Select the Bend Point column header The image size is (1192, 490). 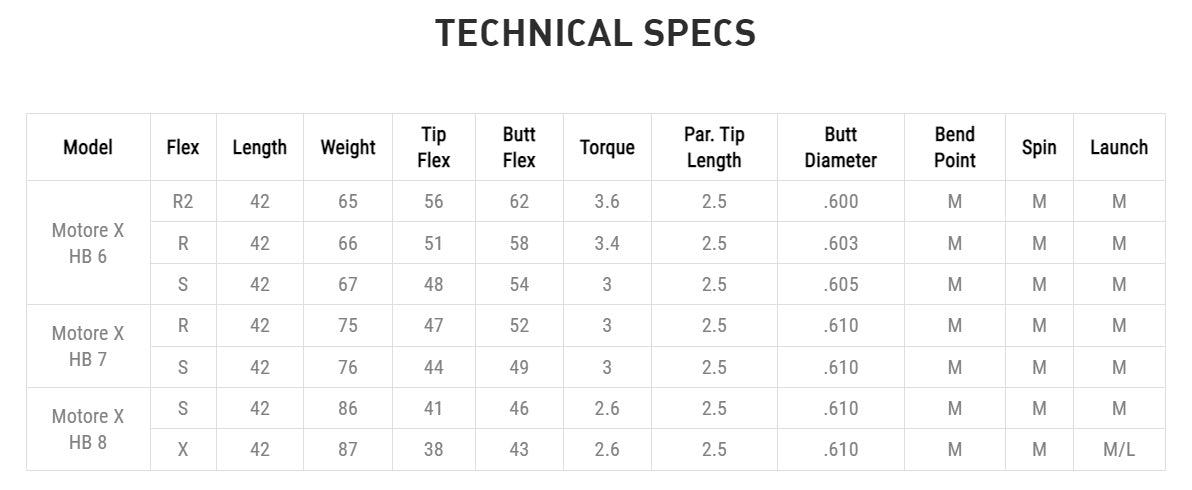[954, 147]
